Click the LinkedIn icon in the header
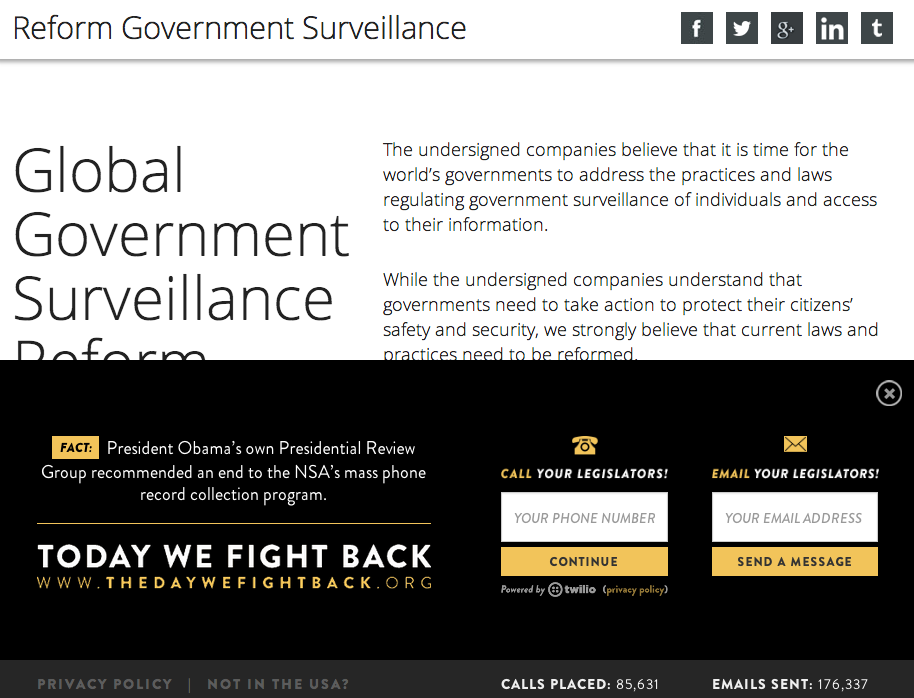 832,28
